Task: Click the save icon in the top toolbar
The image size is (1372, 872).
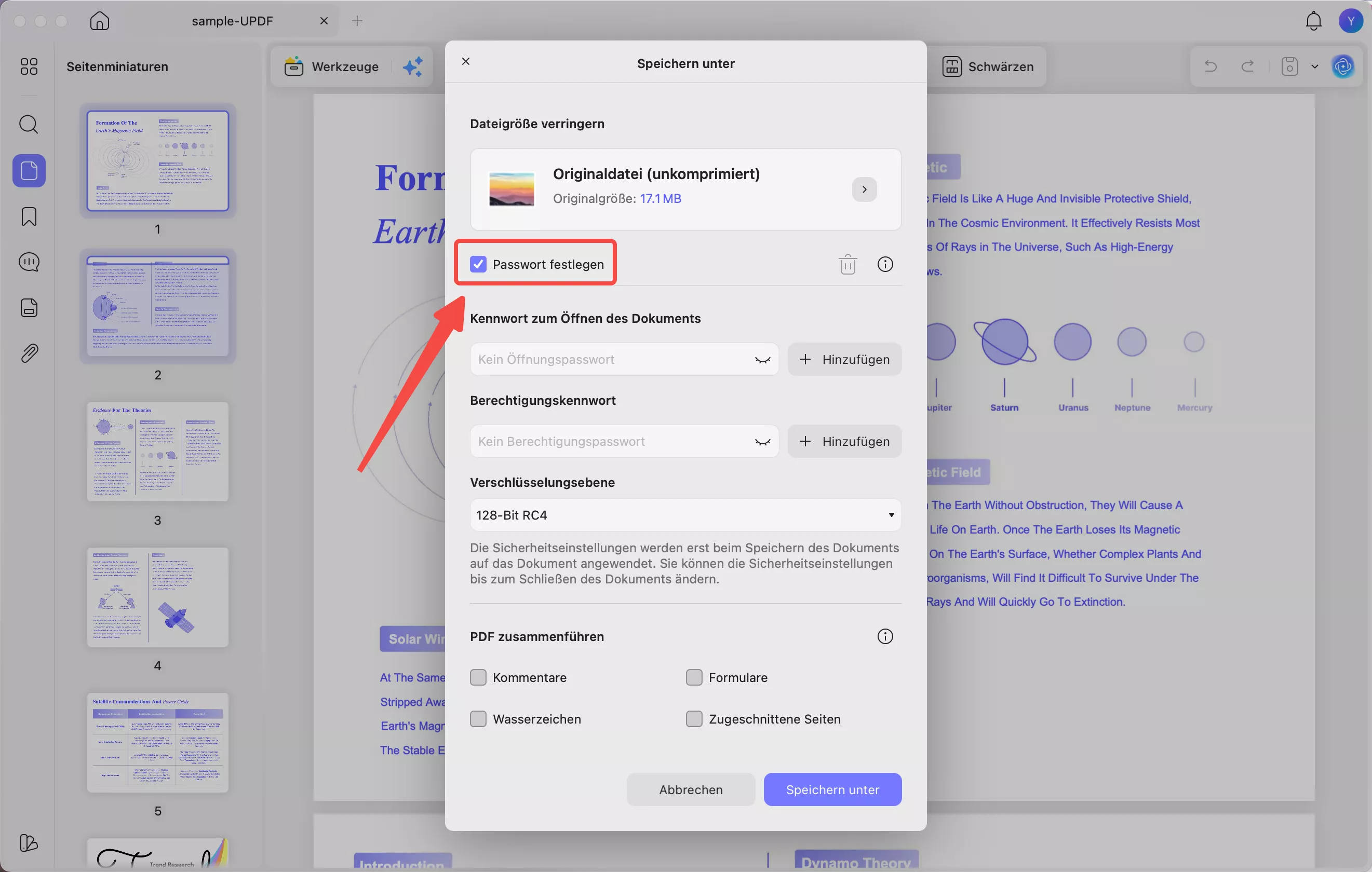Action: click(x=1289, y=66)
